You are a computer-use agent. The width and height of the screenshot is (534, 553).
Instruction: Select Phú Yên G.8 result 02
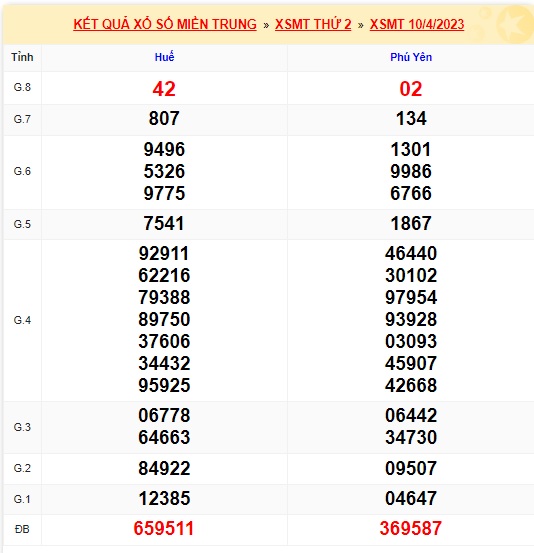pyautogui.click(x=411, y=89)
